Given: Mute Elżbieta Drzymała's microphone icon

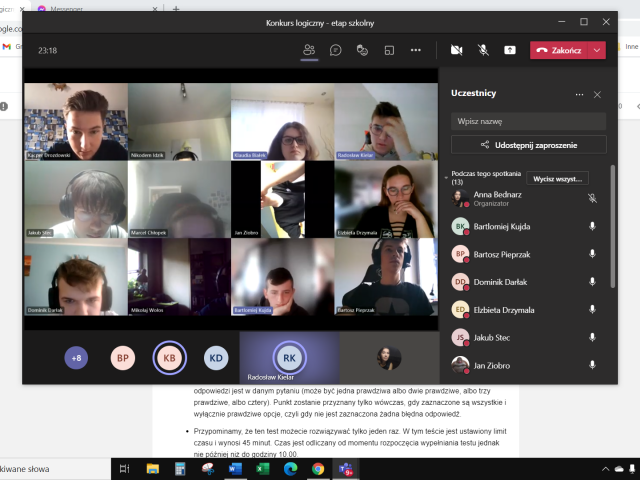Looking at the screenshot, I should click(x=592, y=309).
